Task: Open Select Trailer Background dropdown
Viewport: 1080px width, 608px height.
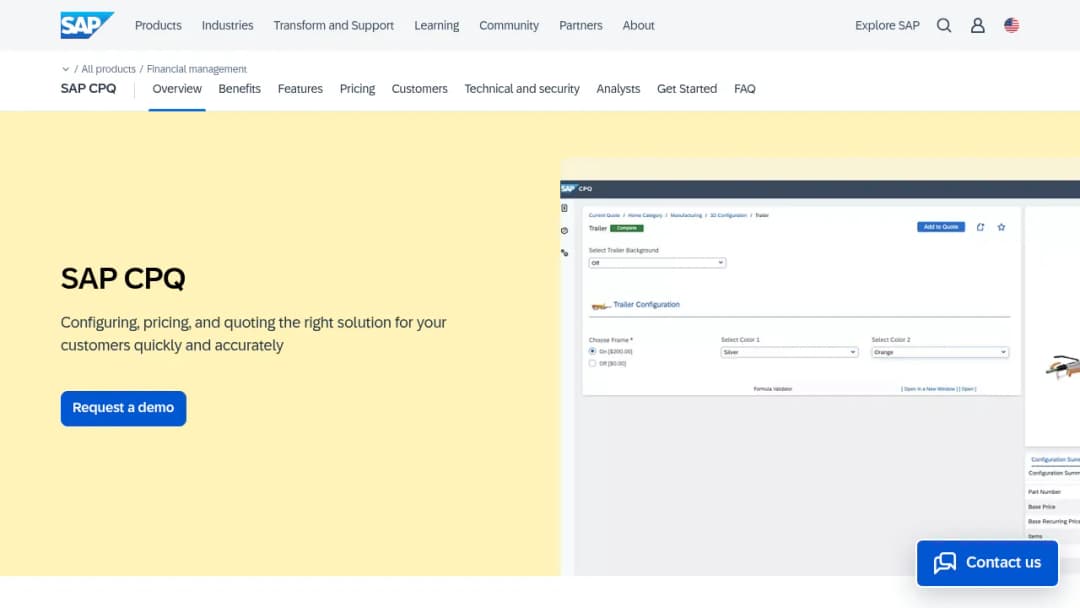Action: click(x=657, y=263)
